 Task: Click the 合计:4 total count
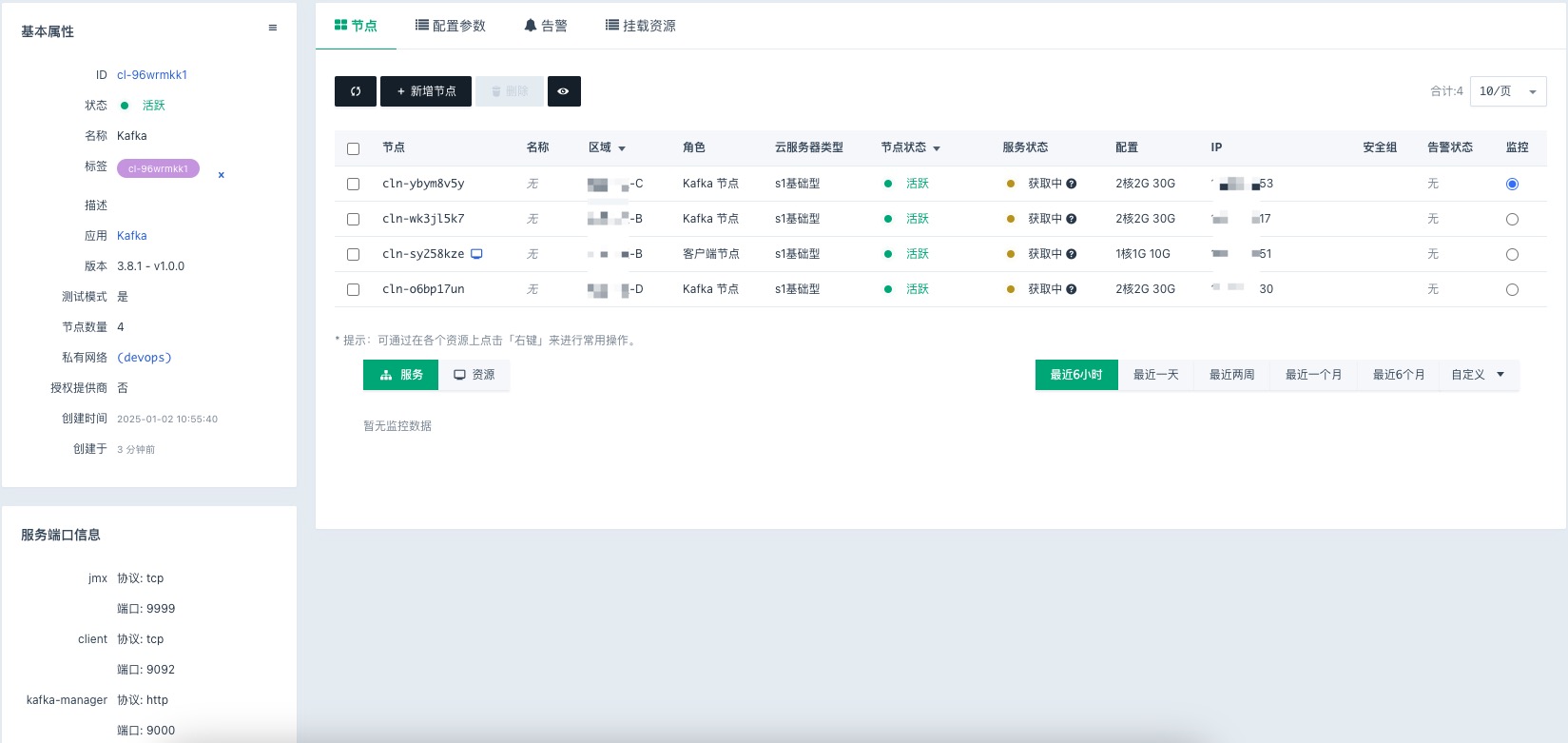(1446, 91)
